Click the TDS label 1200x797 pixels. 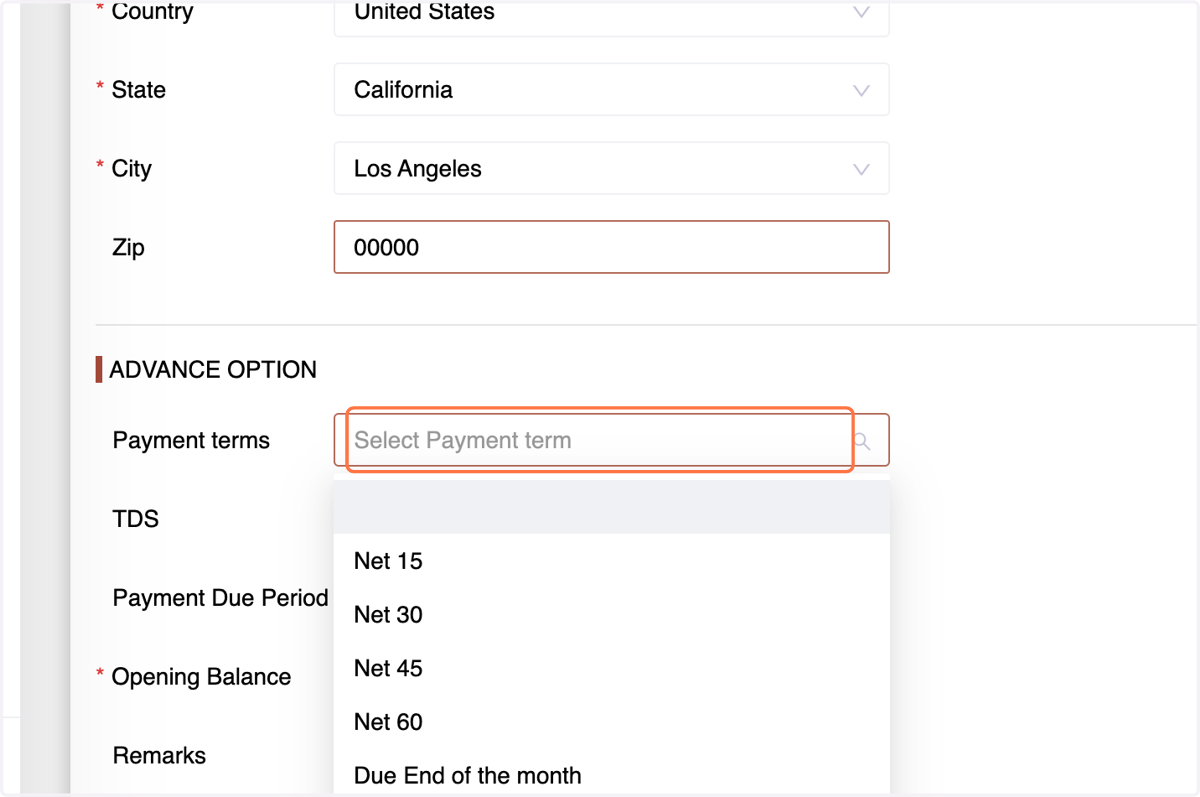click(x=136, y=519)
